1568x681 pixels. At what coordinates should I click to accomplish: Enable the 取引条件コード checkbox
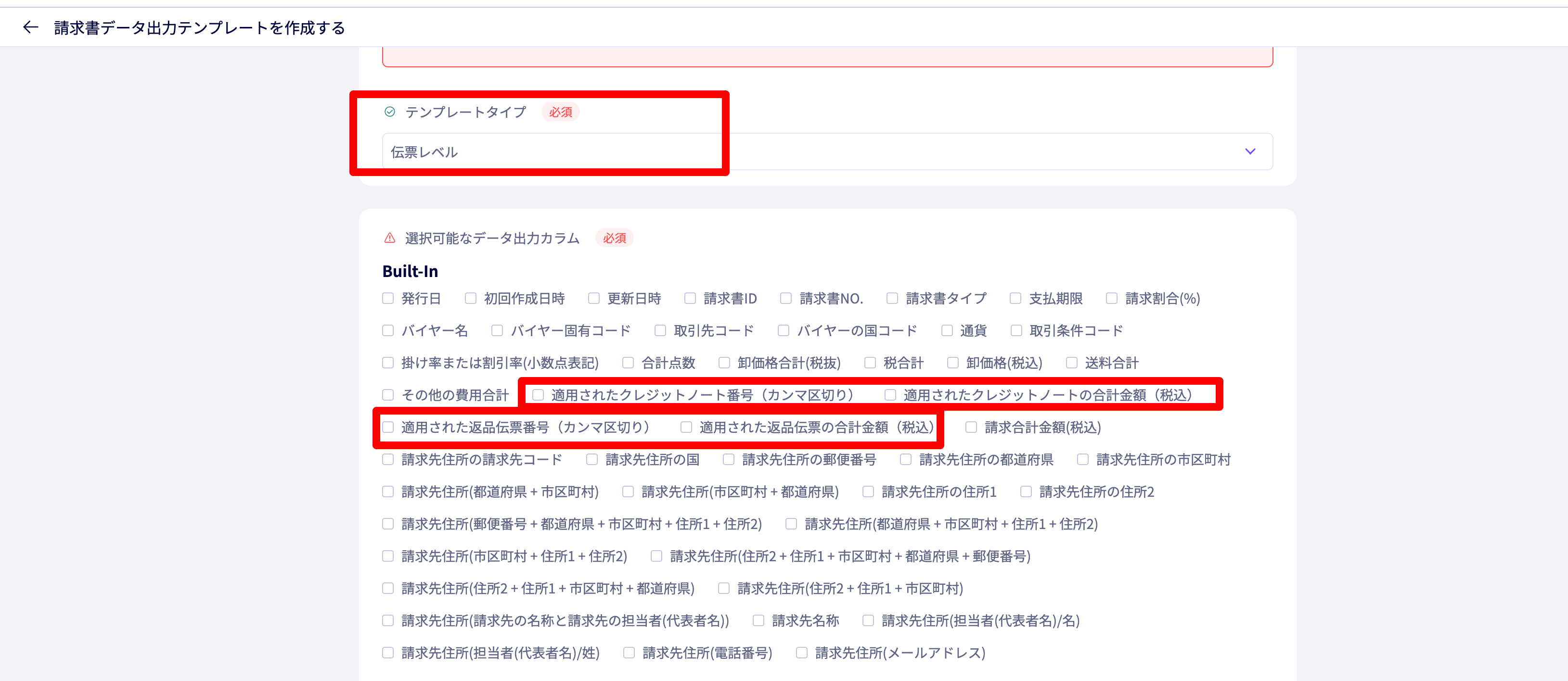coord(1016,330)
